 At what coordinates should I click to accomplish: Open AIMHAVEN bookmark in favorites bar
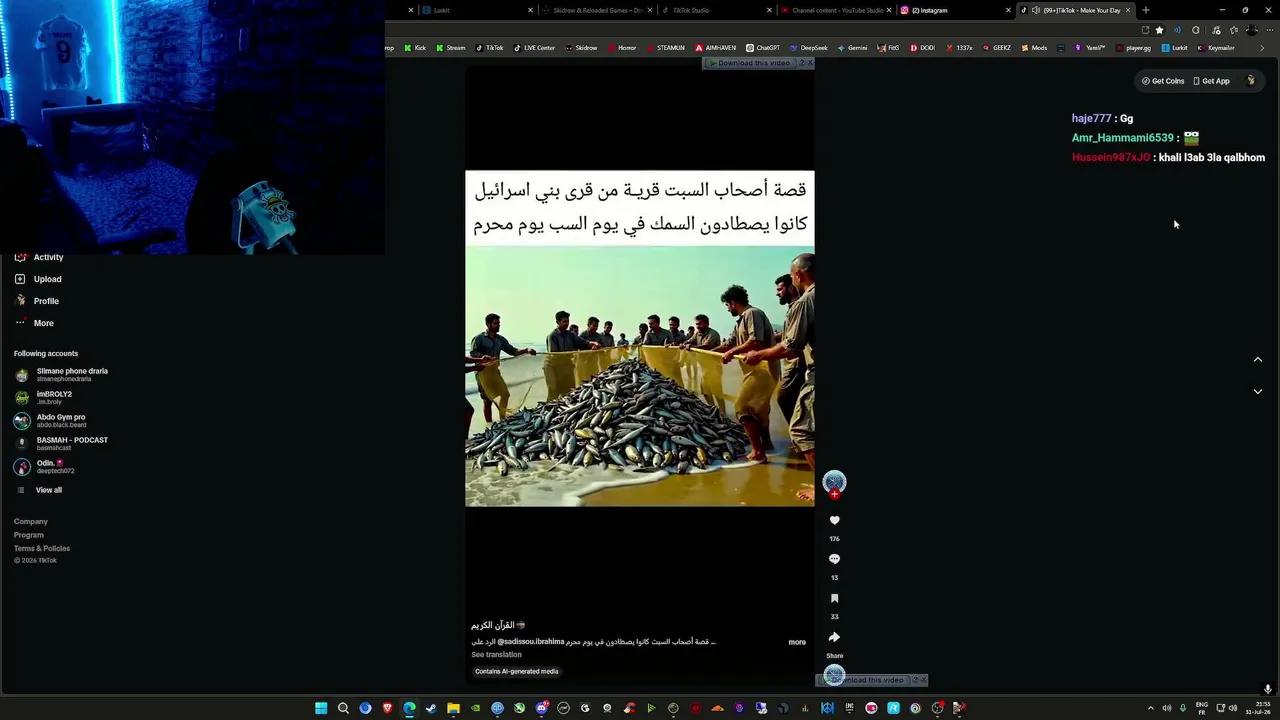[715, 48]
